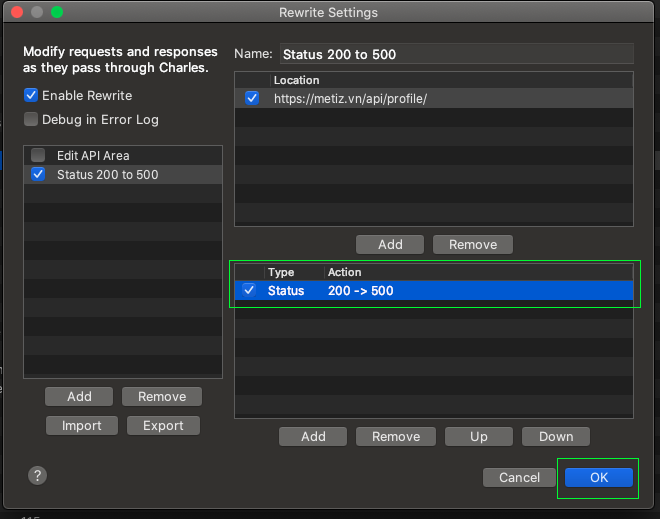Image resolution: width=660 pixels, height=519 pixels.
Task: Toggle the metiz.vn location checkbox
Action: point(252,98)
